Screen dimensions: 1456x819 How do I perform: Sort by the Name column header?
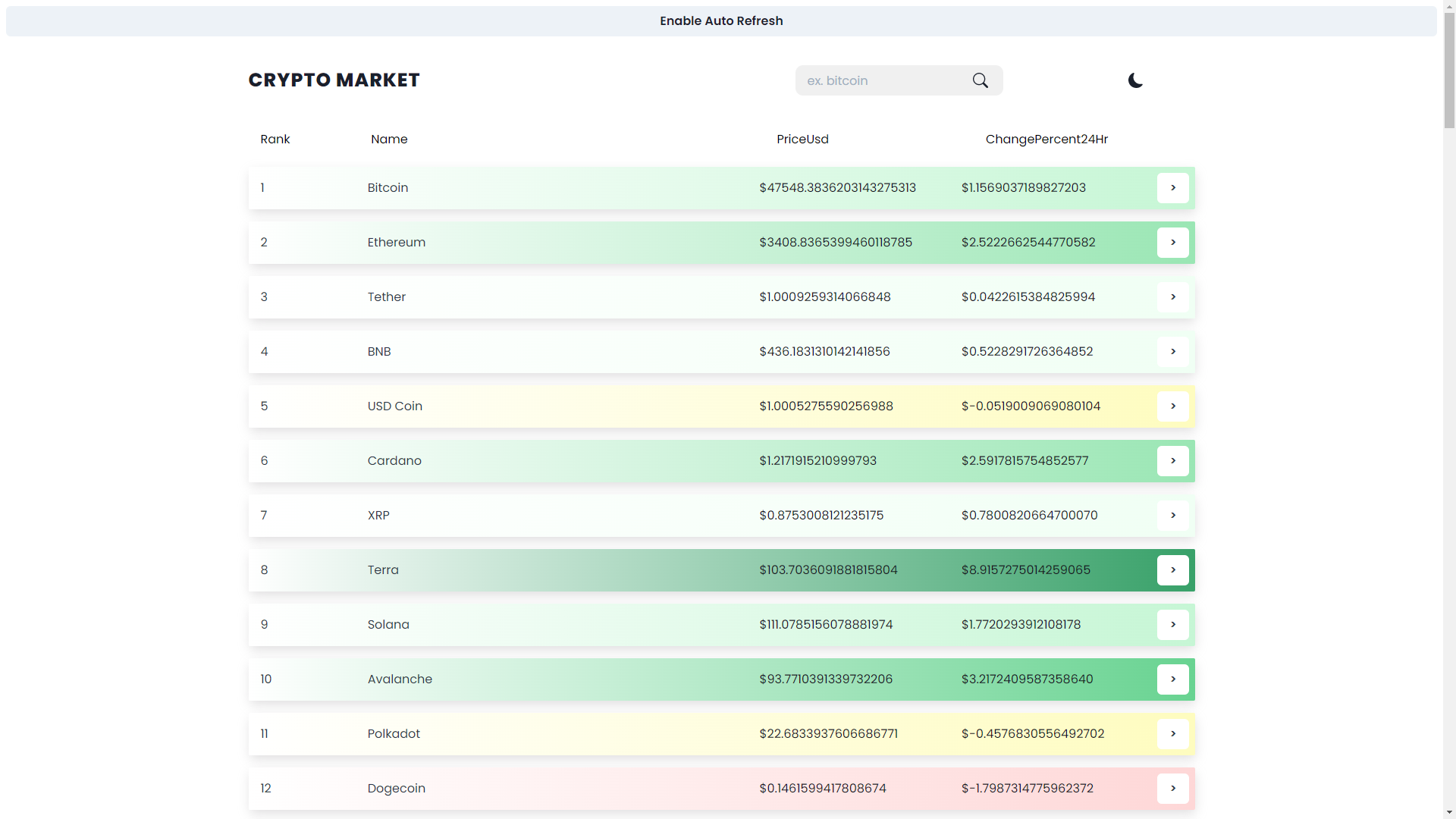[x=389, y=140]
